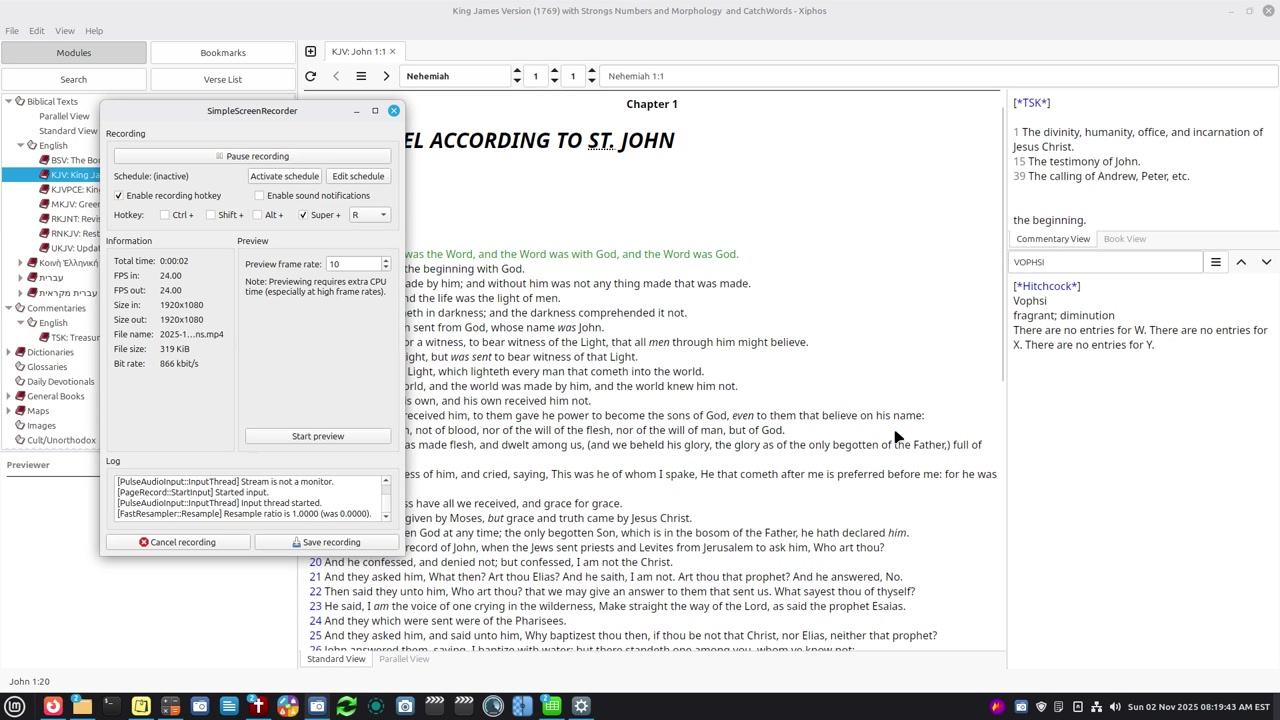The image size is (1280, 720).
Task: Click commentary panel hamburger menu icon
Action: (1215, 262)
